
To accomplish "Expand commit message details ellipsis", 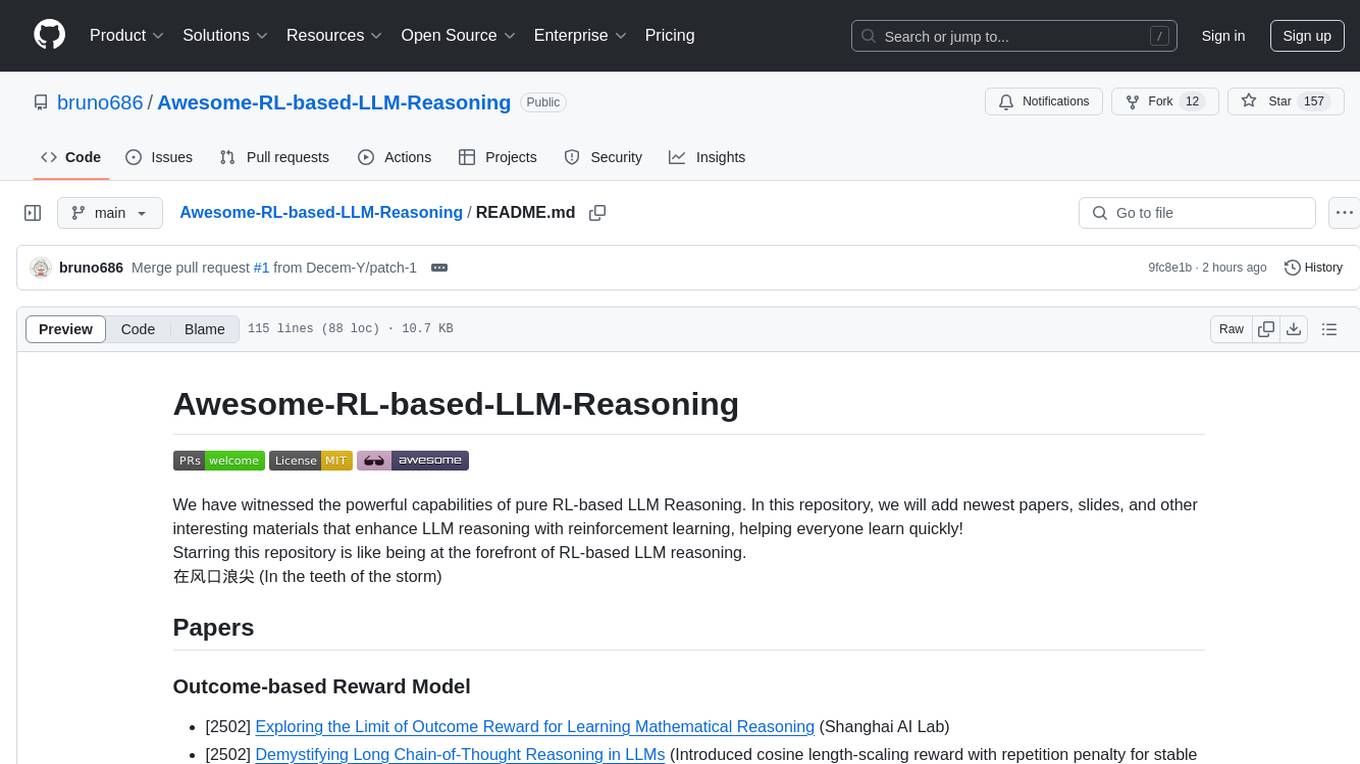I will point(439,268).
